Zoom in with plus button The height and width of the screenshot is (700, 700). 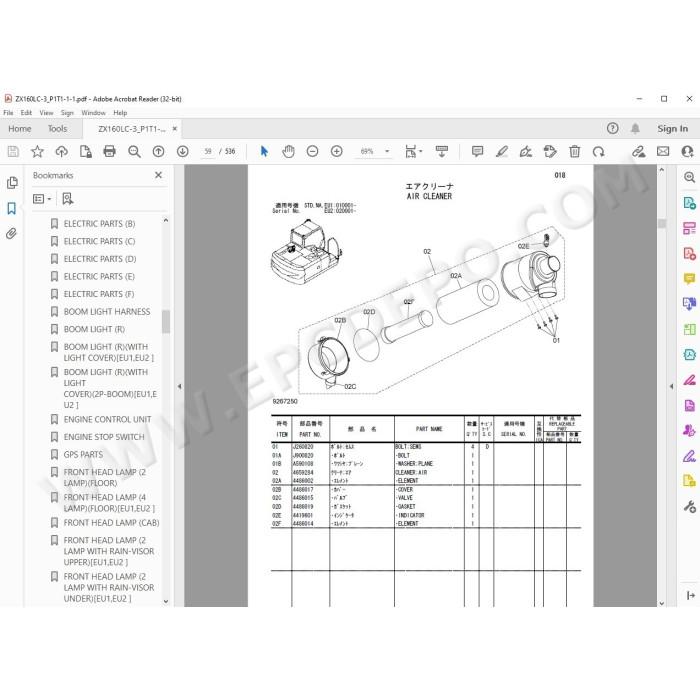click(337, 152)
